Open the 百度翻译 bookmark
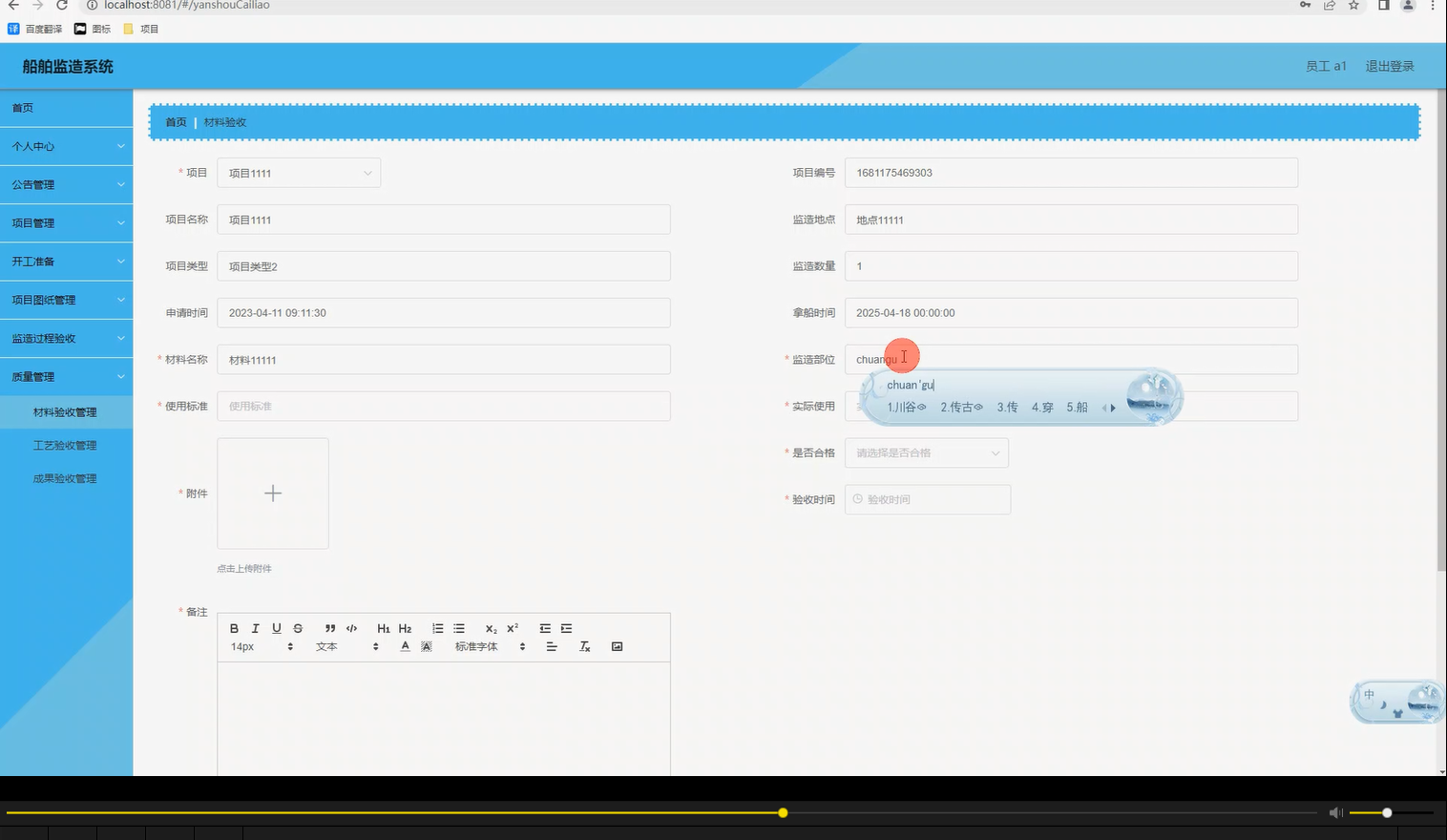Viewport: 1447px width, 840px height. pos(35,29)
